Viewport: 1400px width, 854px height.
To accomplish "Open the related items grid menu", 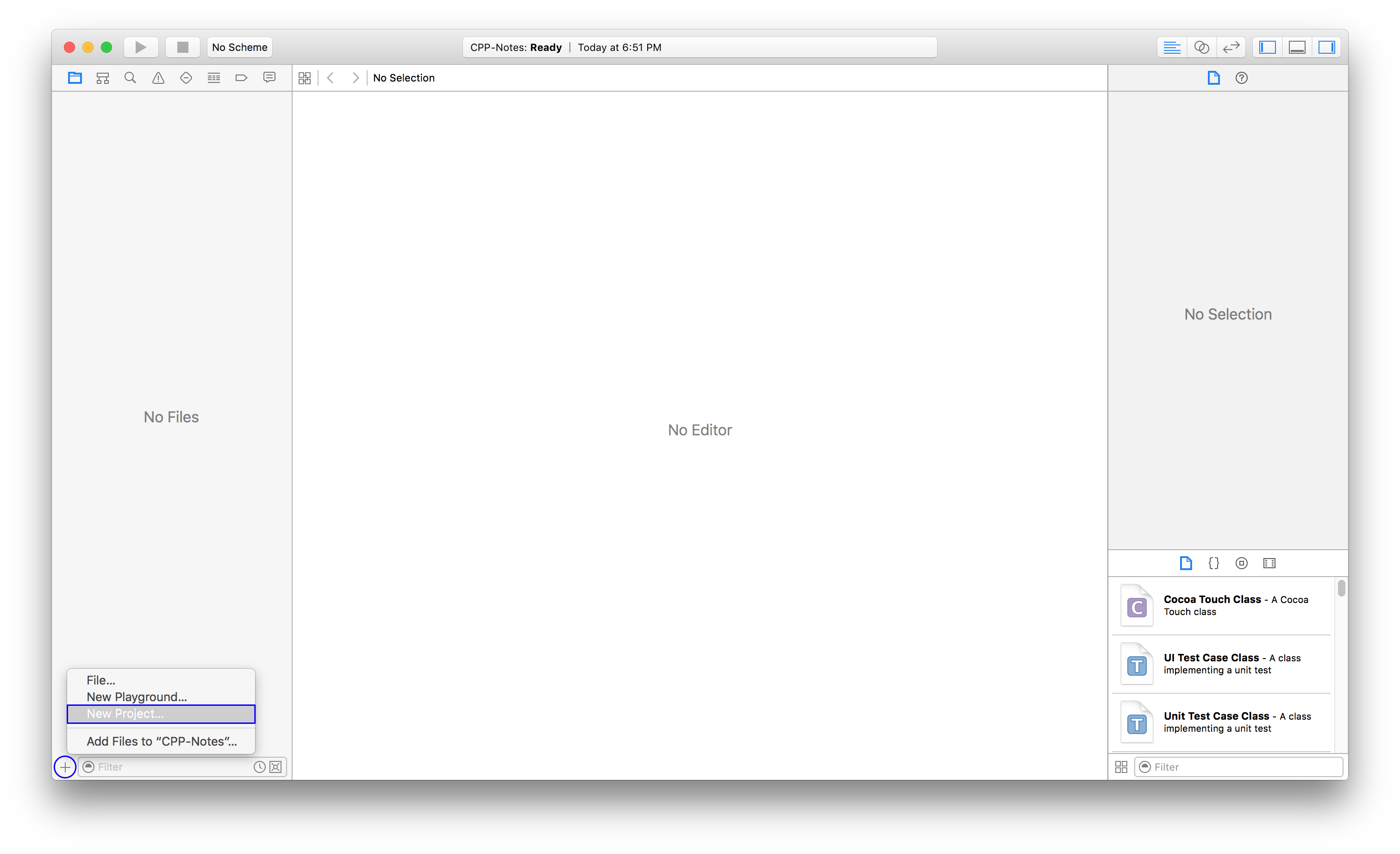I will [x=305, y=78].
